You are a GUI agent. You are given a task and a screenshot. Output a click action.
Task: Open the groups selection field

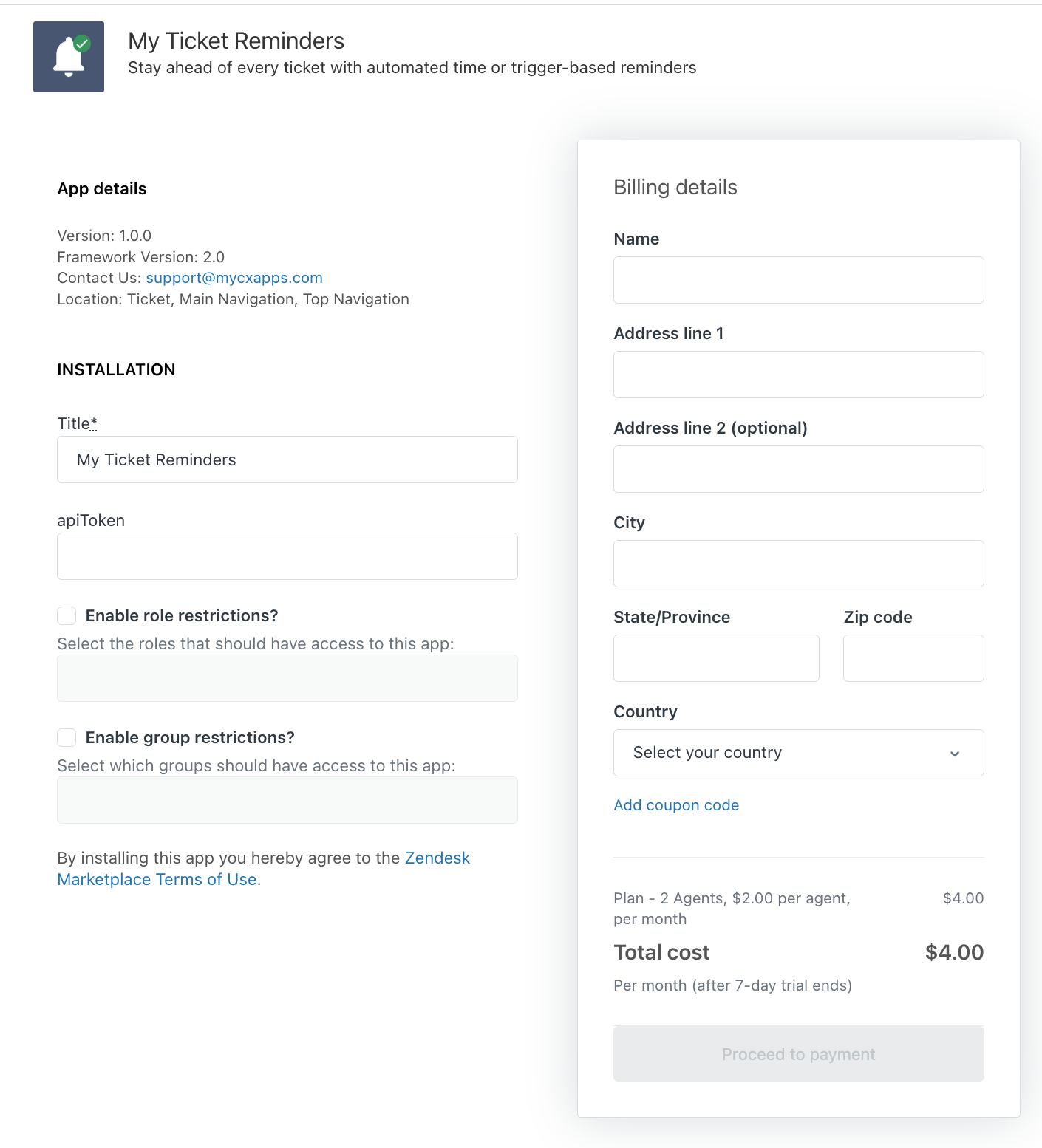[287, 800]
